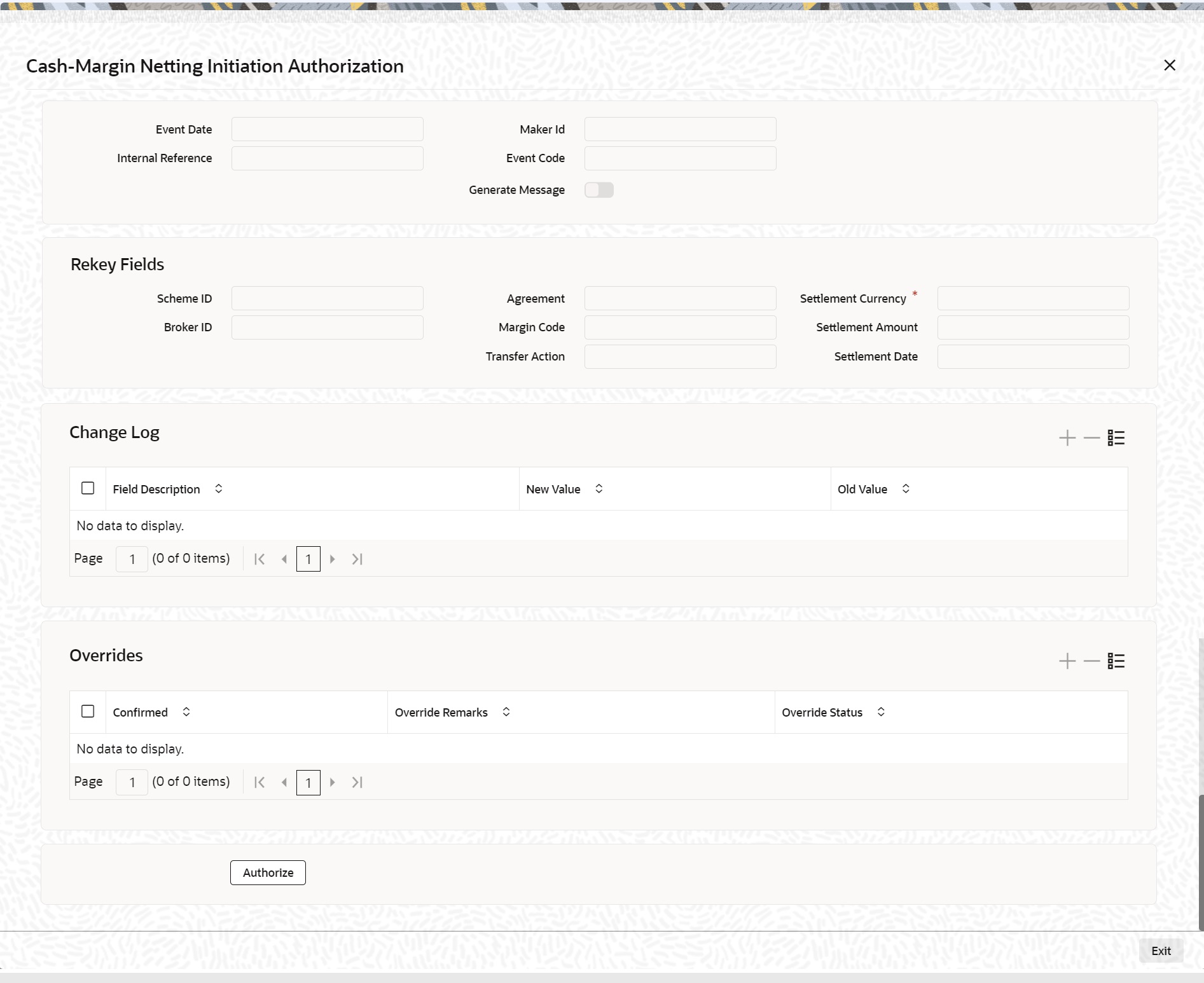Sort Overrides by Confirmed column
The height and width of the screenshot is (983, 1204).
186,712
